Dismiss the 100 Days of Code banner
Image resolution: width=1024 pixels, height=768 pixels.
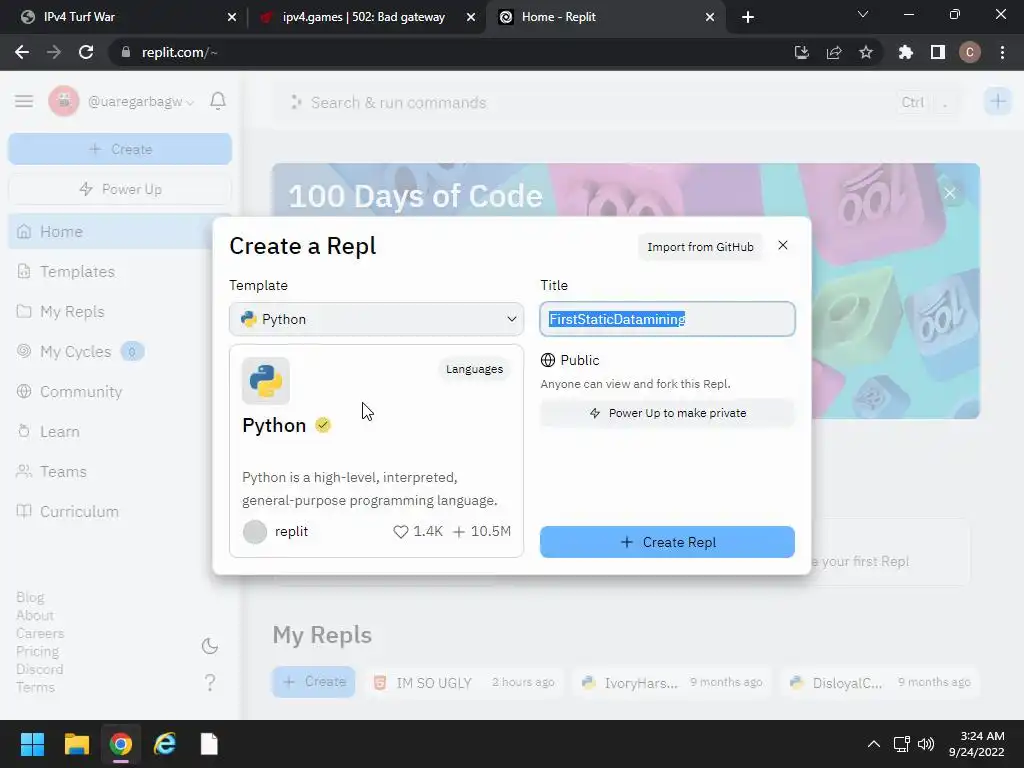coord(950,193)
